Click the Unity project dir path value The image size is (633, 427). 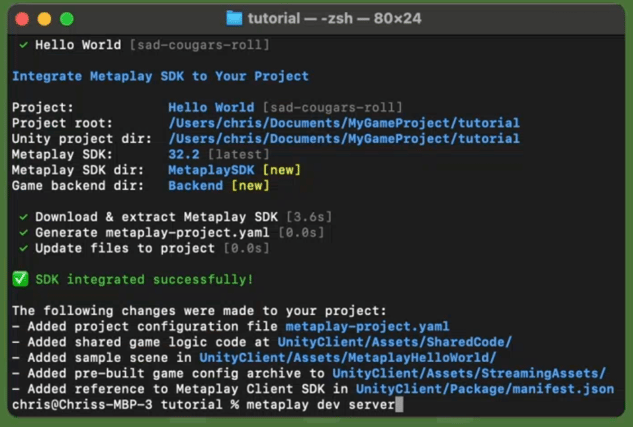(x=344, y=139)
